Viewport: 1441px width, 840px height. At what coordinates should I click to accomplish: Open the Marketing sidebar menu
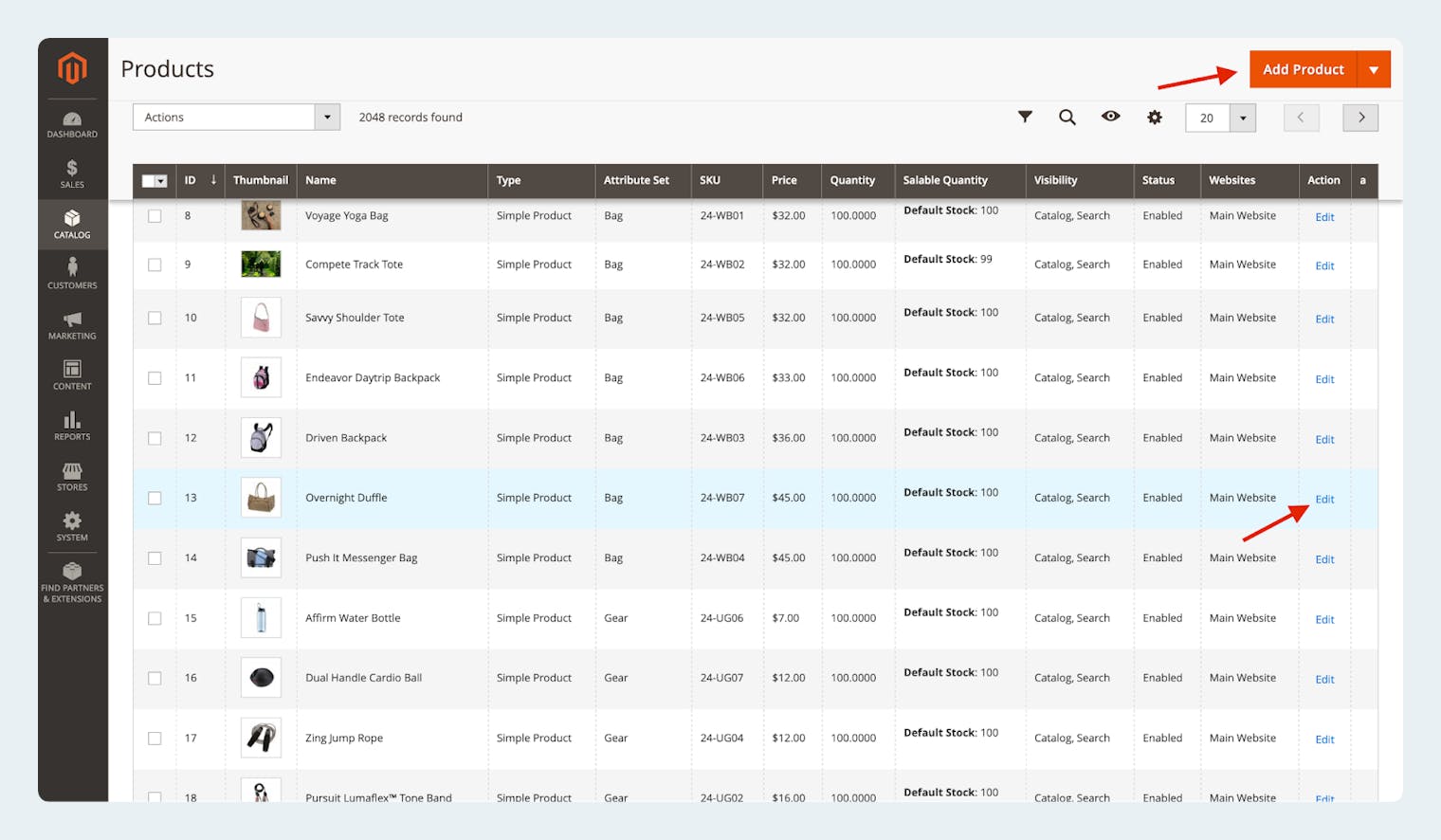pos(72,325)
